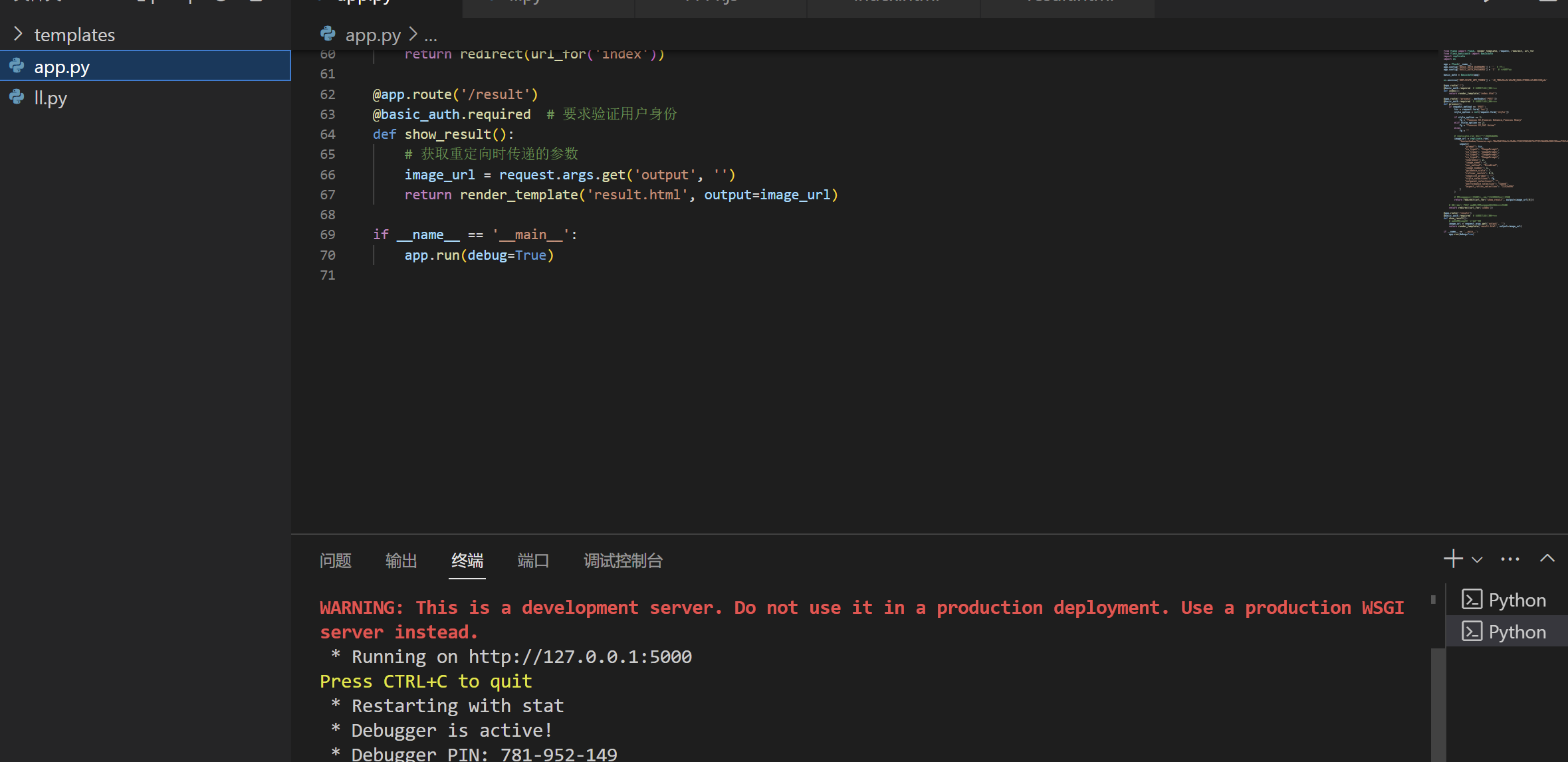Maximize the panel with the chevron-up icon
The height and width of the screenshot is (762, 1568).
[1547, 559]
